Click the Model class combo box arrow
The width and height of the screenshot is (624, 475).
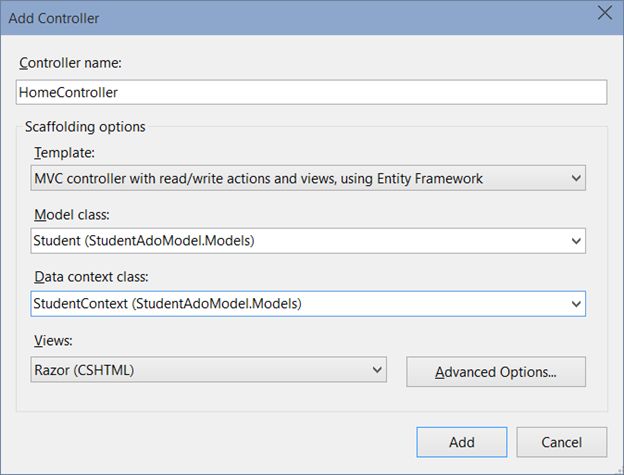(575, 241)
